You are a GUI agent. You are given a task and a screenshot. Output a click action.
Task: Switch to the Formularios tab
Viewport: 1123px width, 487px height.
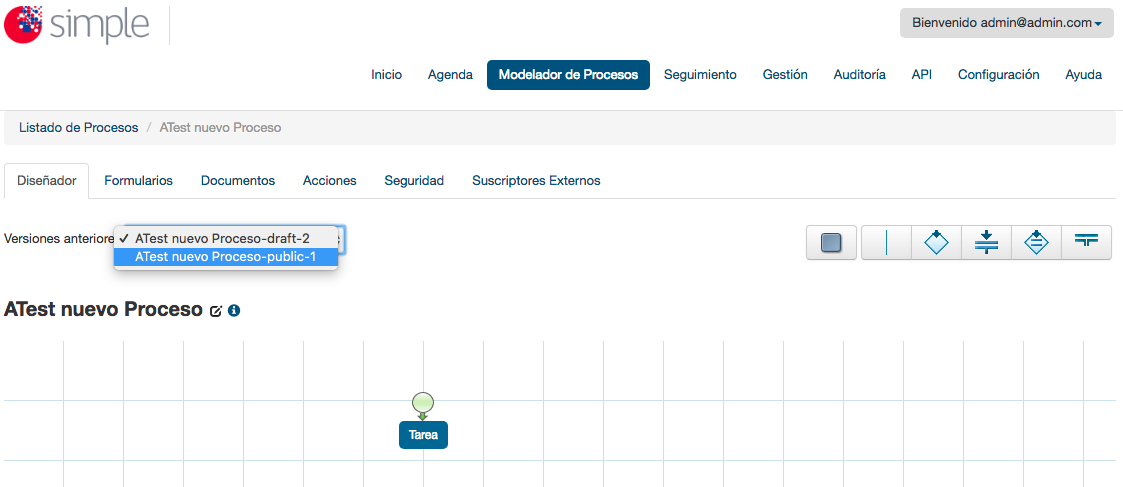coord(138,180)
